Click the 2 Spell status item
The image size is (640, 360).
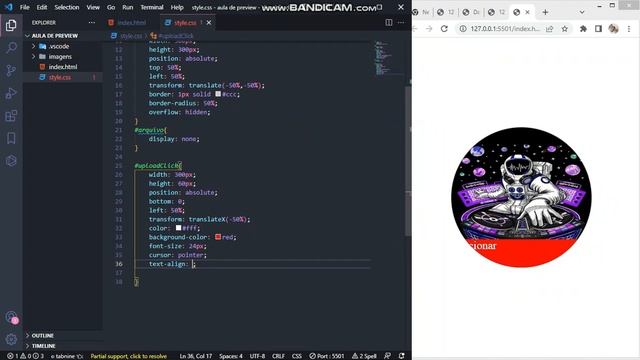click(364, 356)
